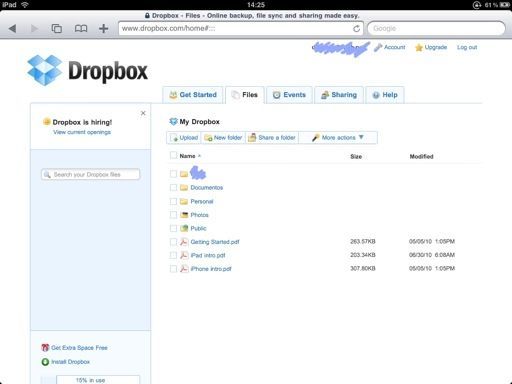Open the Account link

[395, 47]
